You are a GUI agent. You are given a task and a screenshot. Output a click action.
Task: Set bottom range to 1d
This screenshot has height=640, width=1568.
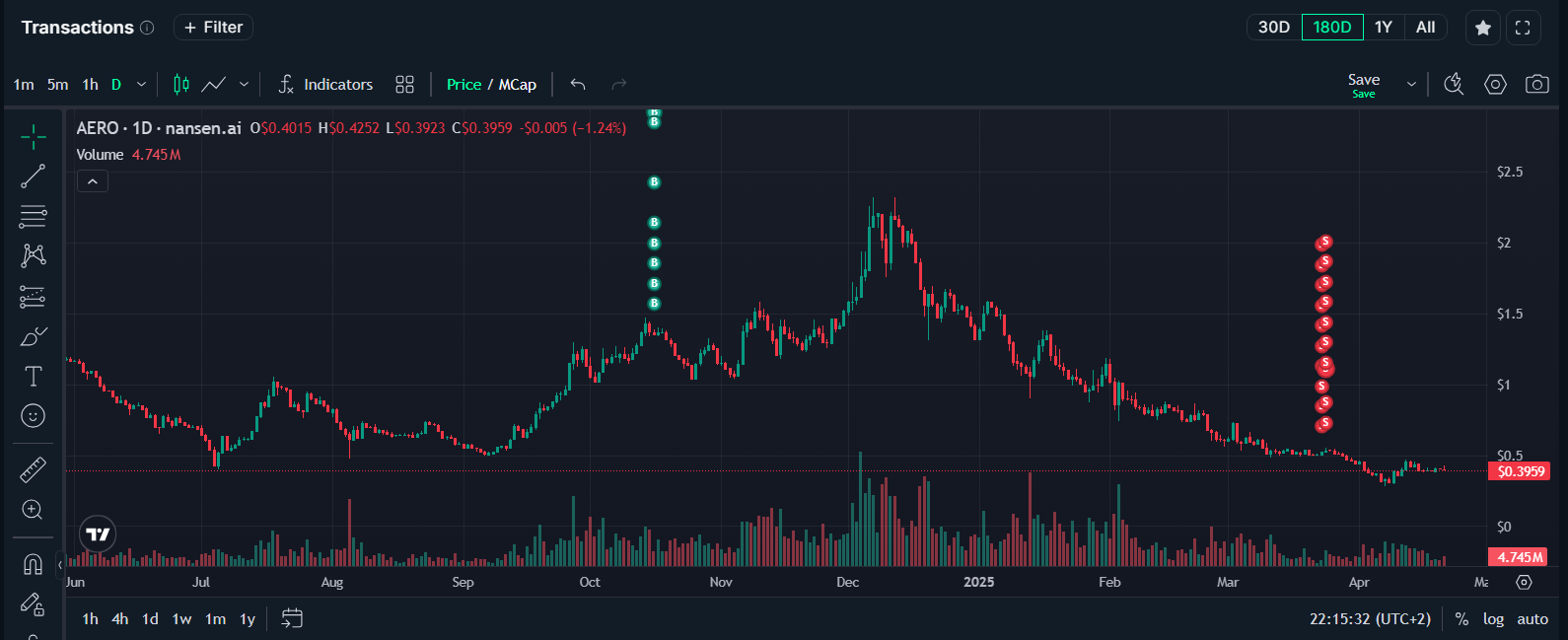[150, 619]
